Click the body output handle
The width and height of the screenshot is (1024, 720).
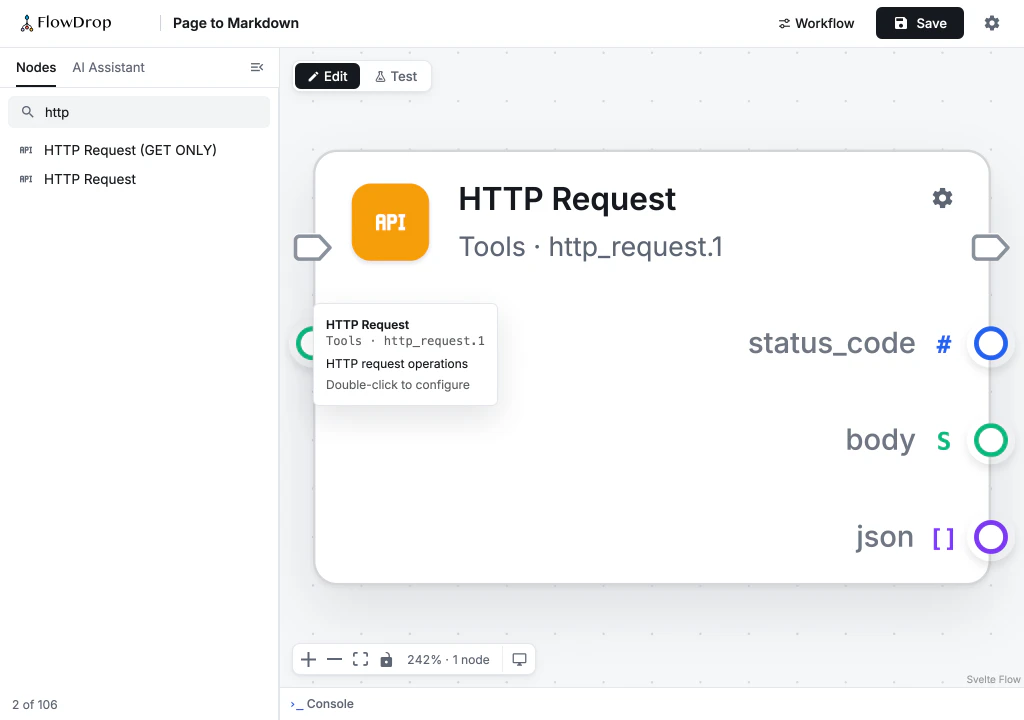pos(990,440)
